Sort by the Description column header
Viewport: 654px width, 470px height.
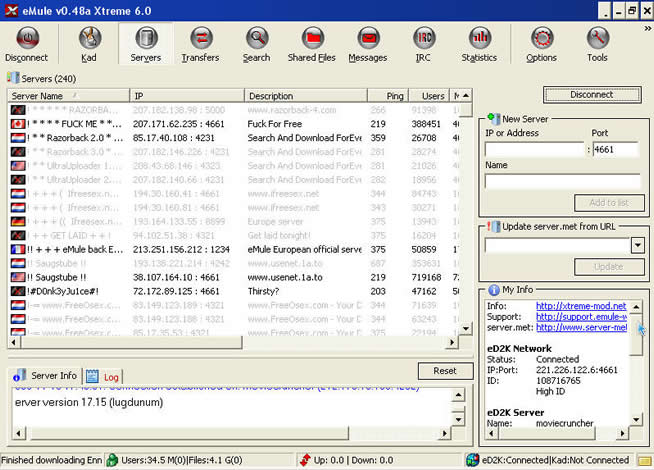point(306,96)
